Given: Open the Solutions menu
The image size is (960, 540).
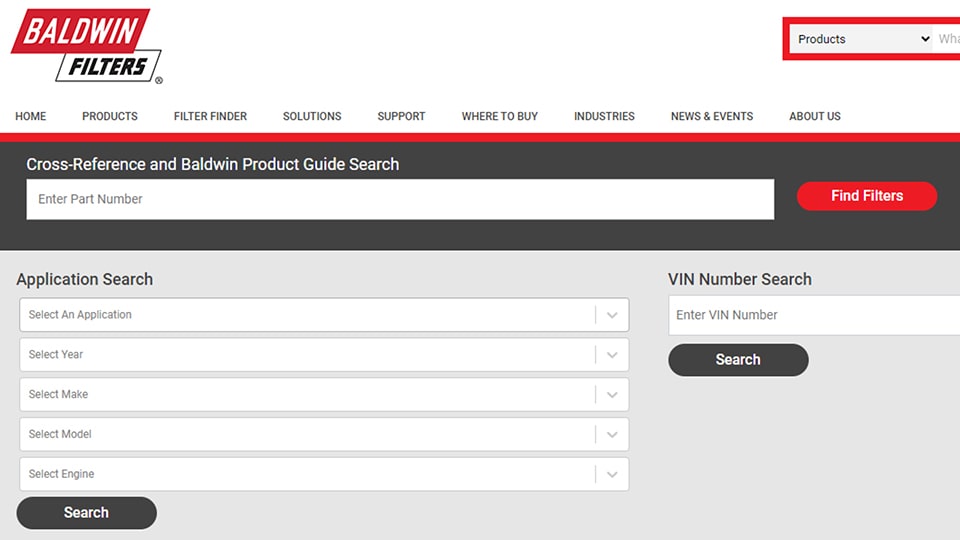Looking at the screenshot, I should point(312,116).
